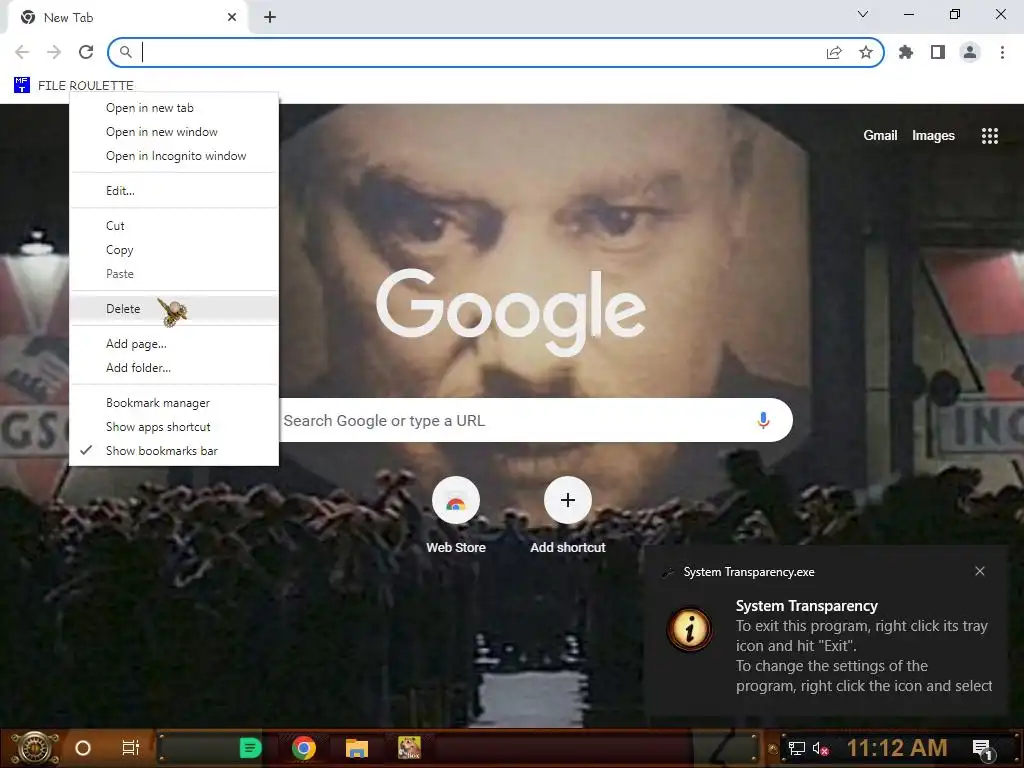The image size is (1024, 768).
Task: Open Bookmark manager from the menu
Action: pos(174,403)
